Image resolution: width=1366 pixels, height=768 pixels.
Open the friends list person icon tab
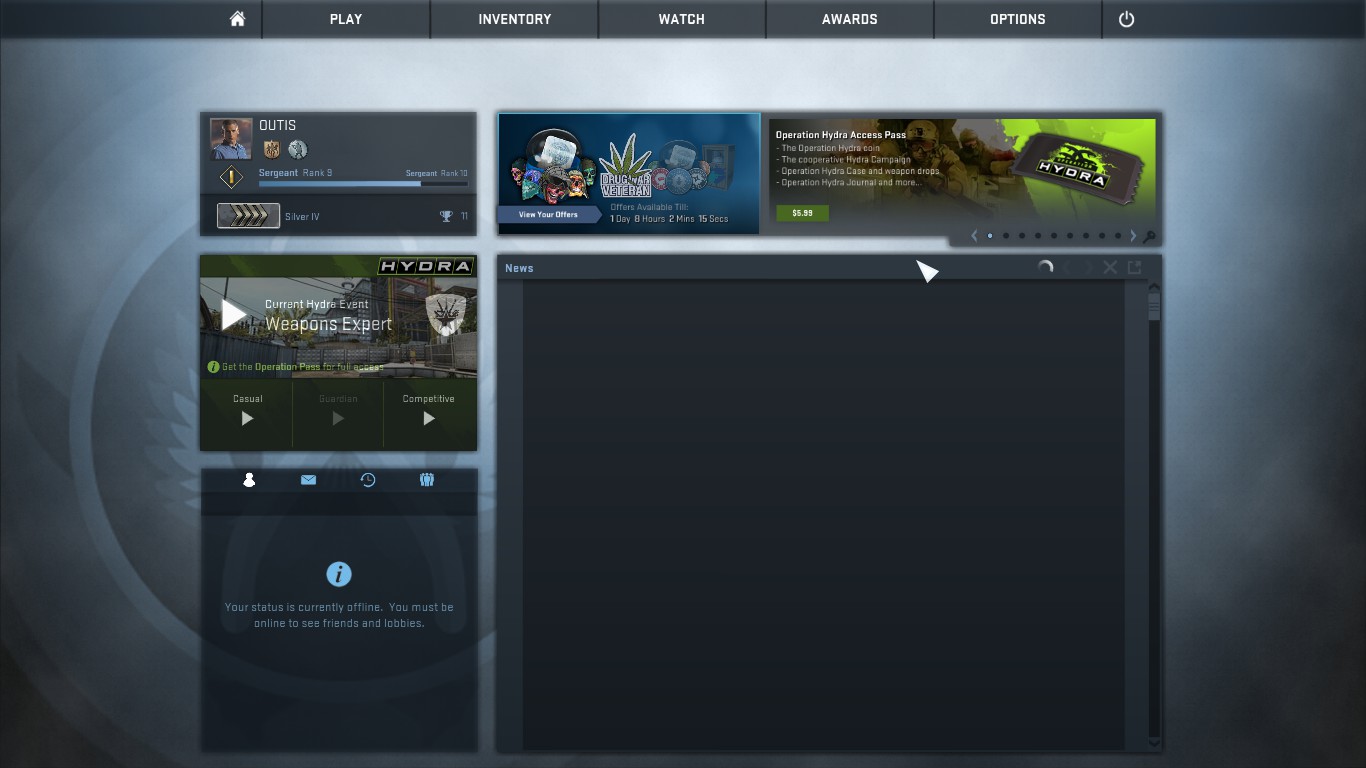tap(249, 480)
